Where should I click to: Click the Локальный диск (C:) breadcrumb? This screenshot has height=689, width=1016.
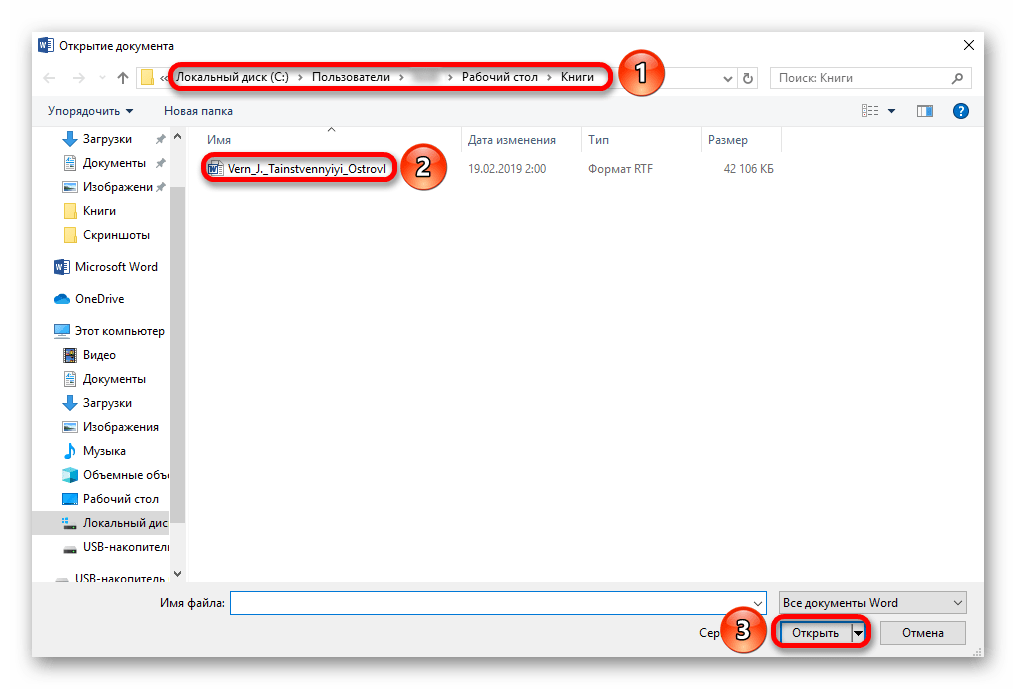[233, 77]
